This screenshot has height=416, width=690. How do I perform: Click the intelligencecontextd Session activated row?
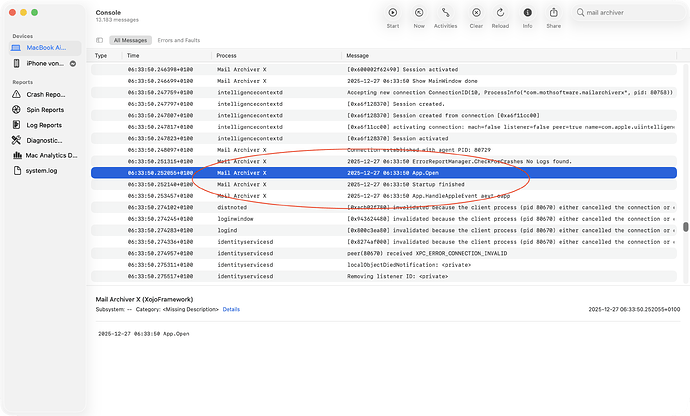(x=384, y=138)
